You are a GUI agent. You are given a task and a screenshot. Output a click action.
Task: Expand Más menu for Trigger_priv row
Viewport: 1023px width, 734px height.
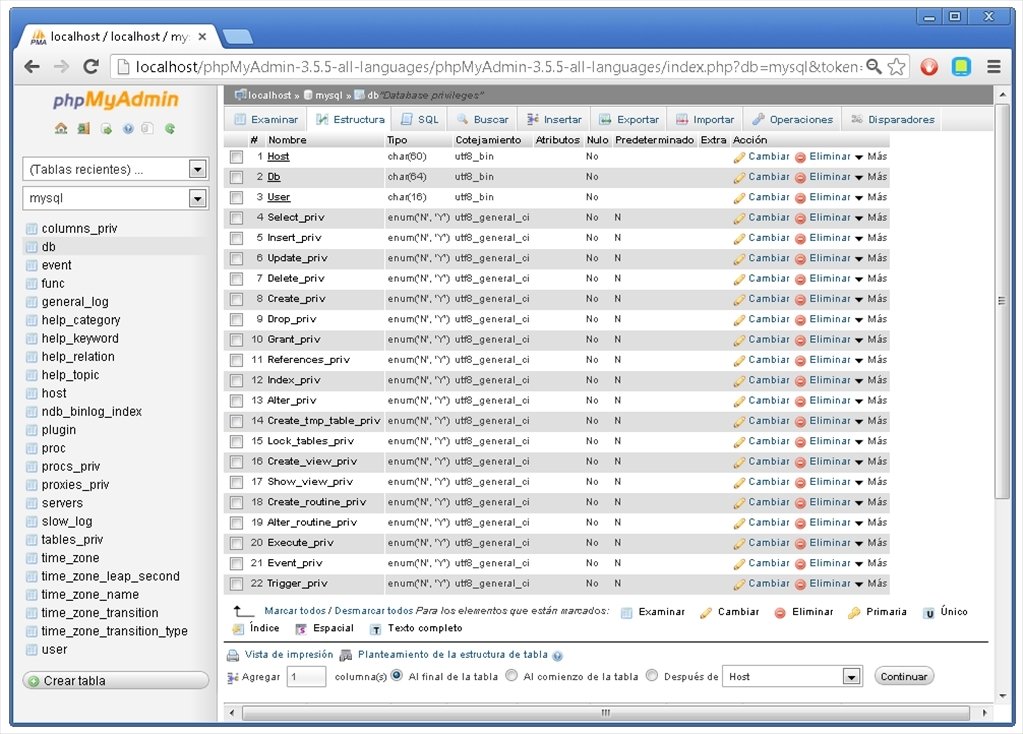(x=871, y=583)
